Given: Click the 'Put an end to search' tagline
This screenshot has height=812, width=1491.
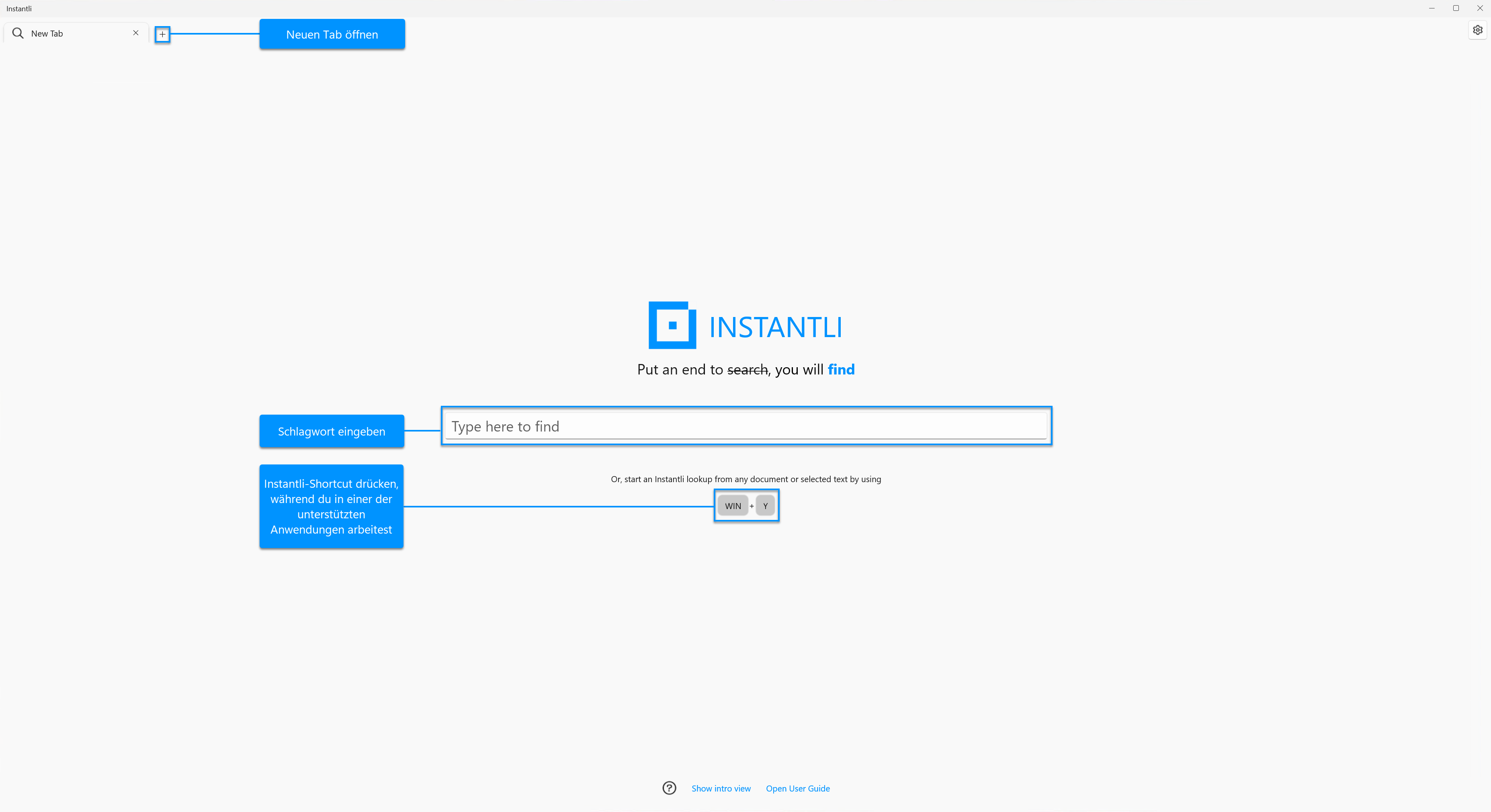Looking at the screenshot, I should coord(745,369).
